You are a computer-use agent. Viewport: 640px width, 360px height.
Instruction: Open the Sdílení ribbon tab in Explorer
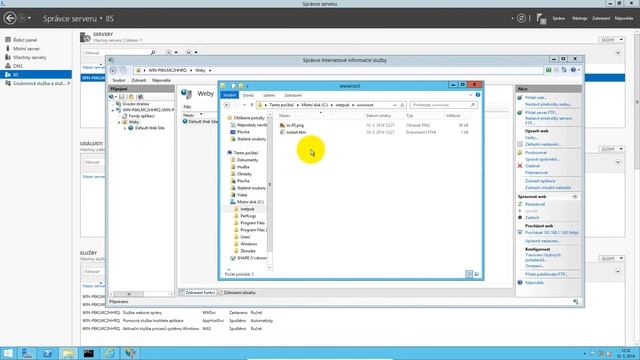click(269, 95)
